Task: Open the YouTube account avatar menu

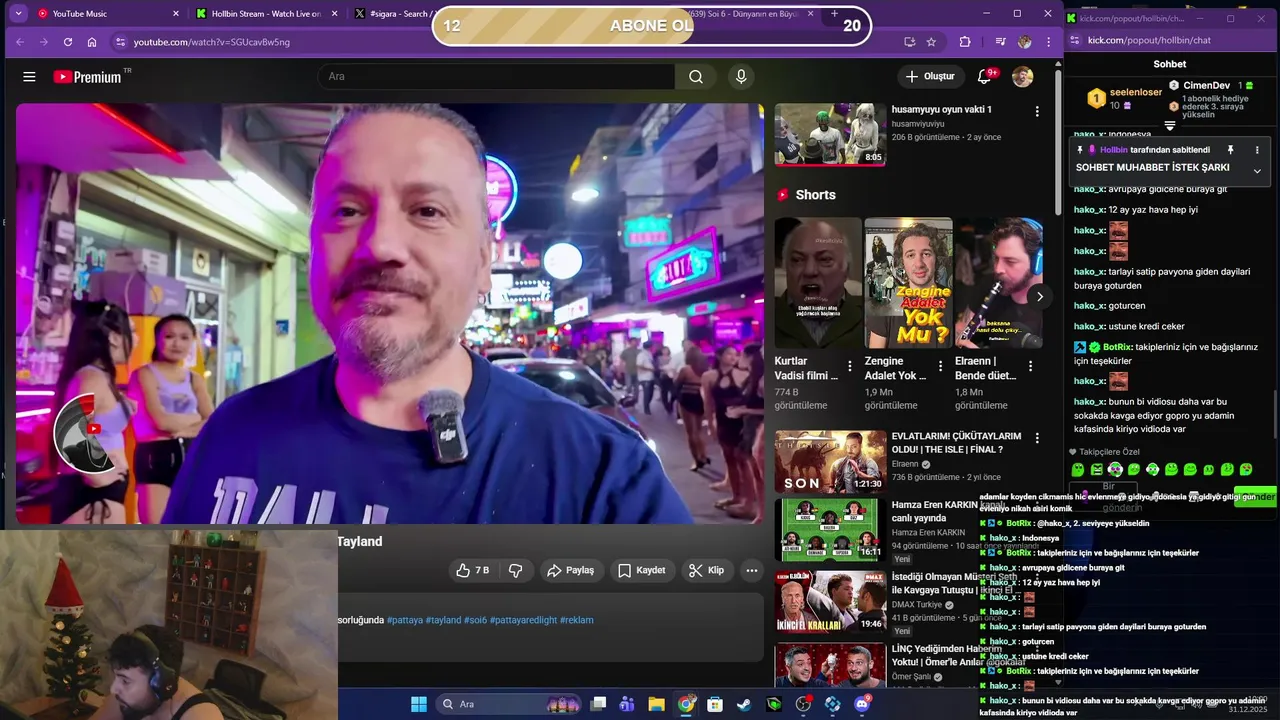Action: click(1022, 77)
